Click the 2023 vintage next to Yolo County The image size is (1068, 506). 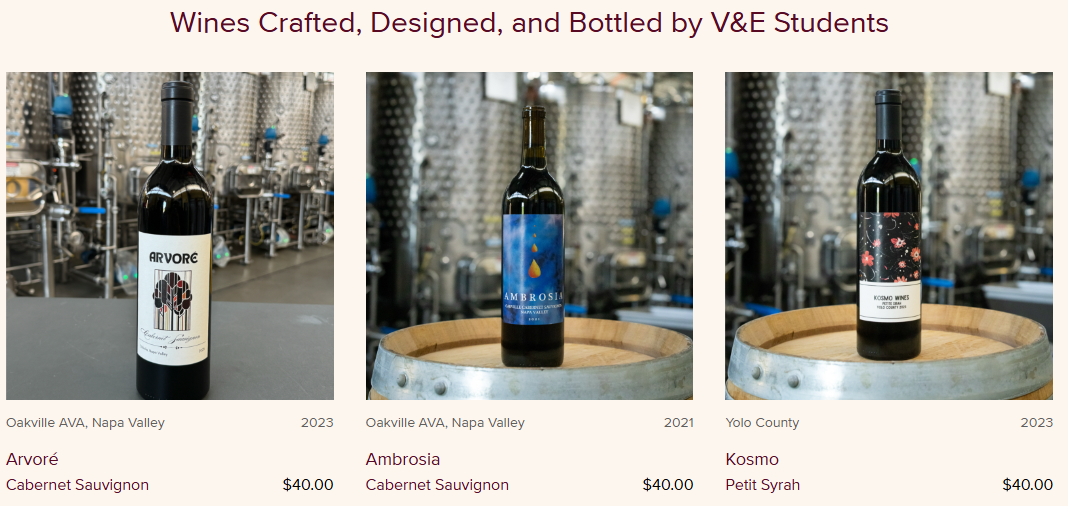point(1037,423)
